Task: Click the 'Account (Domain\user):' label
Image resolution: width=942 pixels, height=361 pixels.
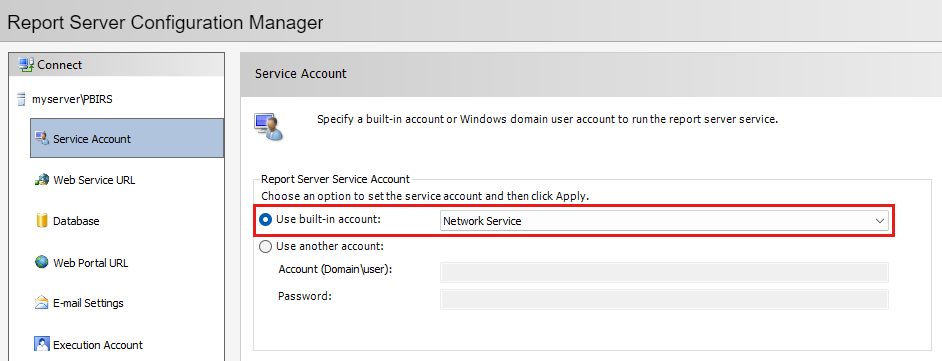Action: (x=335, y=270)
